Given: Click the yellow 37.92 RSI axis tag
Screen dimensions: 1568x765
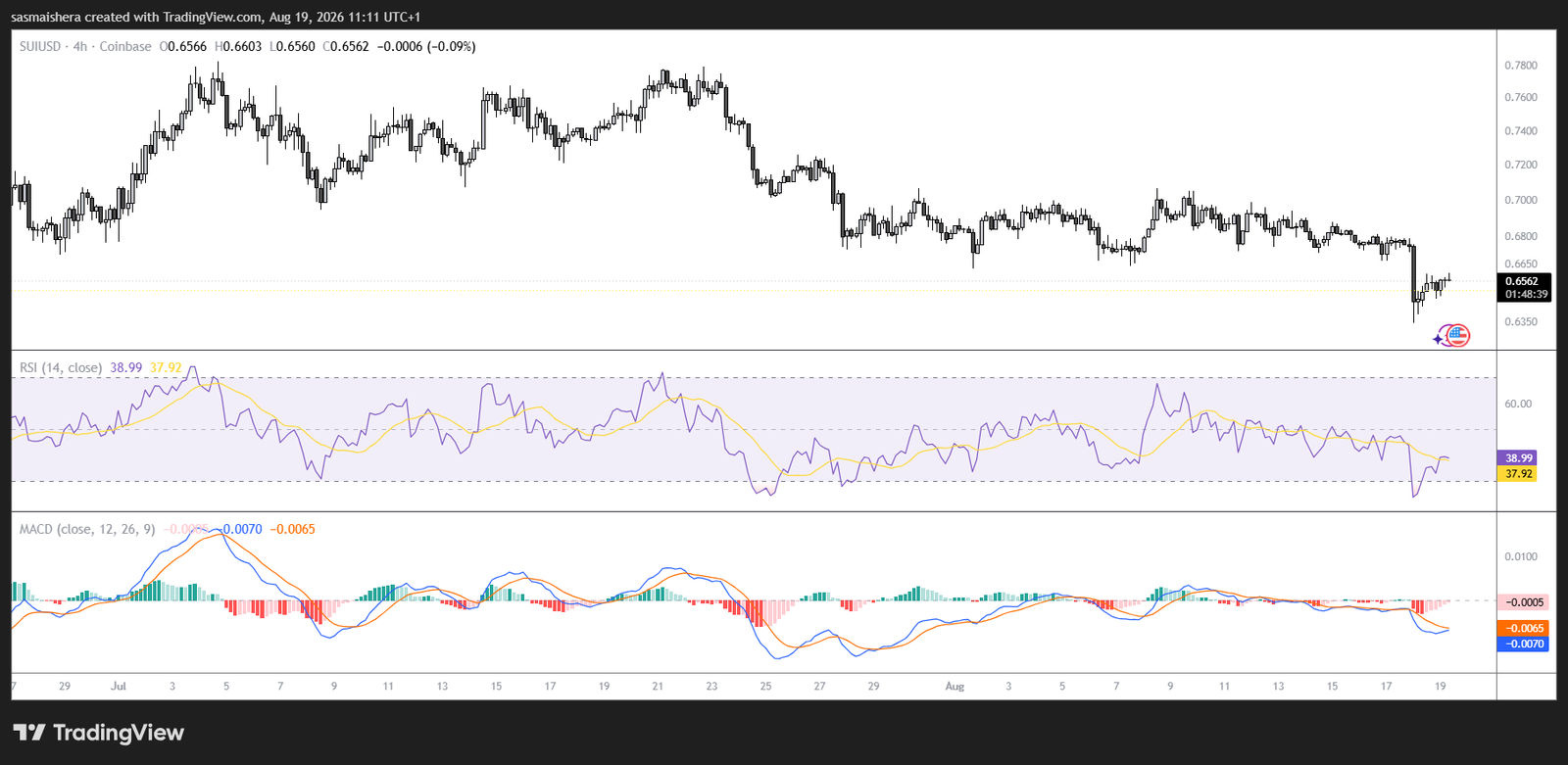Looking at the screenshot, I should click(x=1518, y=474).
